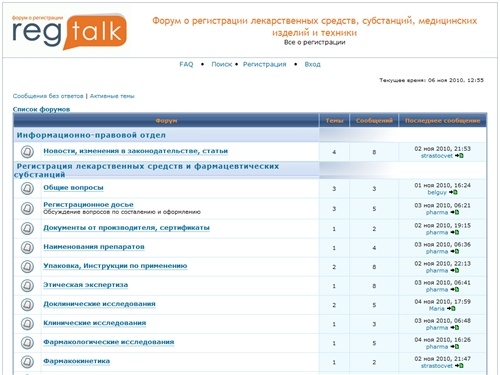Screen dimensions: 500x375
Task: Open Документы от производителя, сертификаты forum
Action: (x=126, y=228)
